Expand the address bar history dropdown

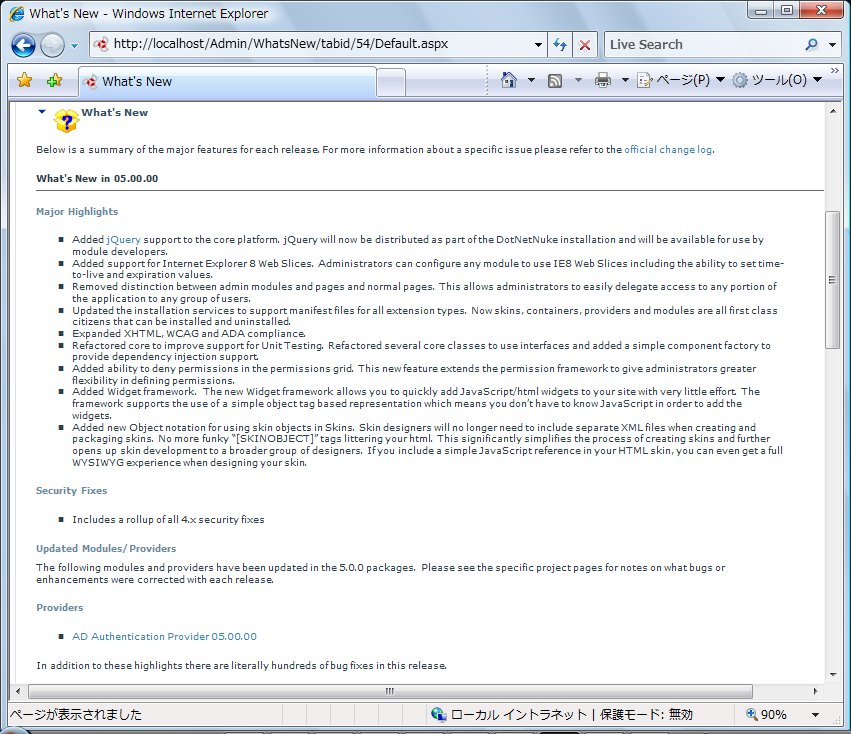[x=538, y=45]
